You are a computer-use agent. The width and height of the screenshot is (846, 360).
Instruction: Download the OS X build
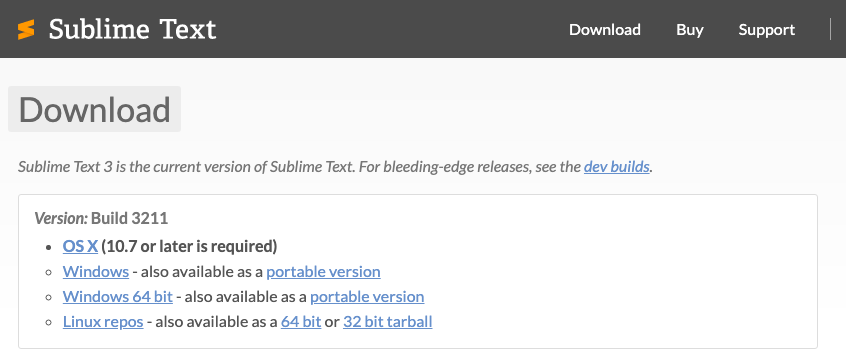pos(80,246)
